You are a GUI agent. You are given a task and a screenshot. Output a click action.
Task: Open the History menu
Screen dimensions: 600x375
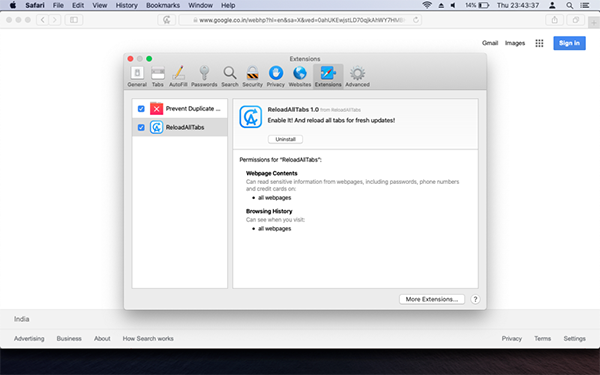pyautogui.click(x=126, y=5)
